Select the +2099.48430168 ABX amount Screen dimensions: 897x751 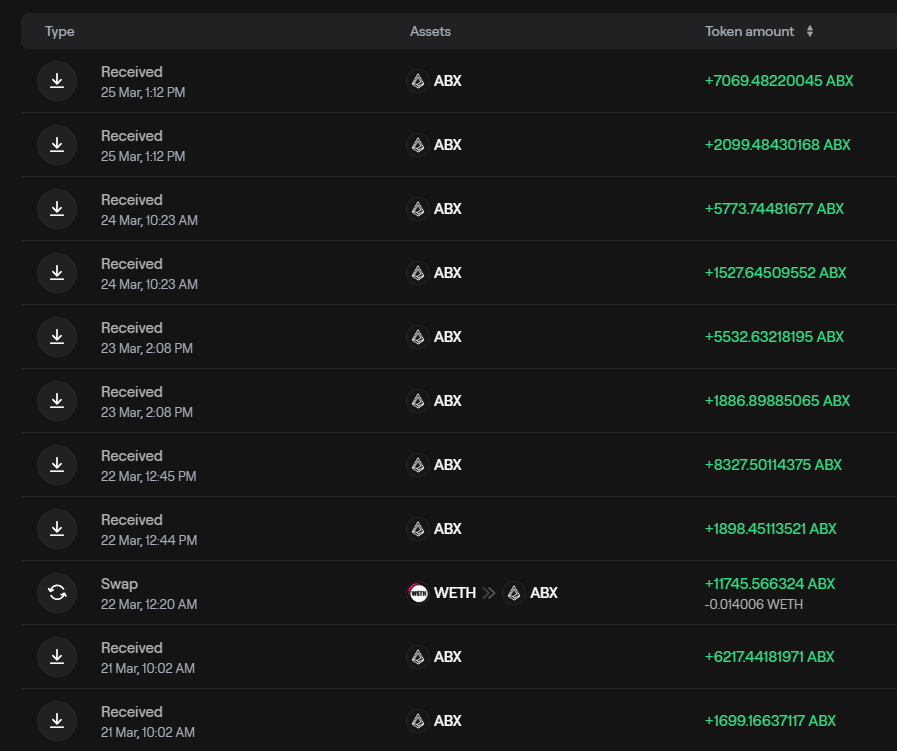pyautogui.click(x=778, y=145)
